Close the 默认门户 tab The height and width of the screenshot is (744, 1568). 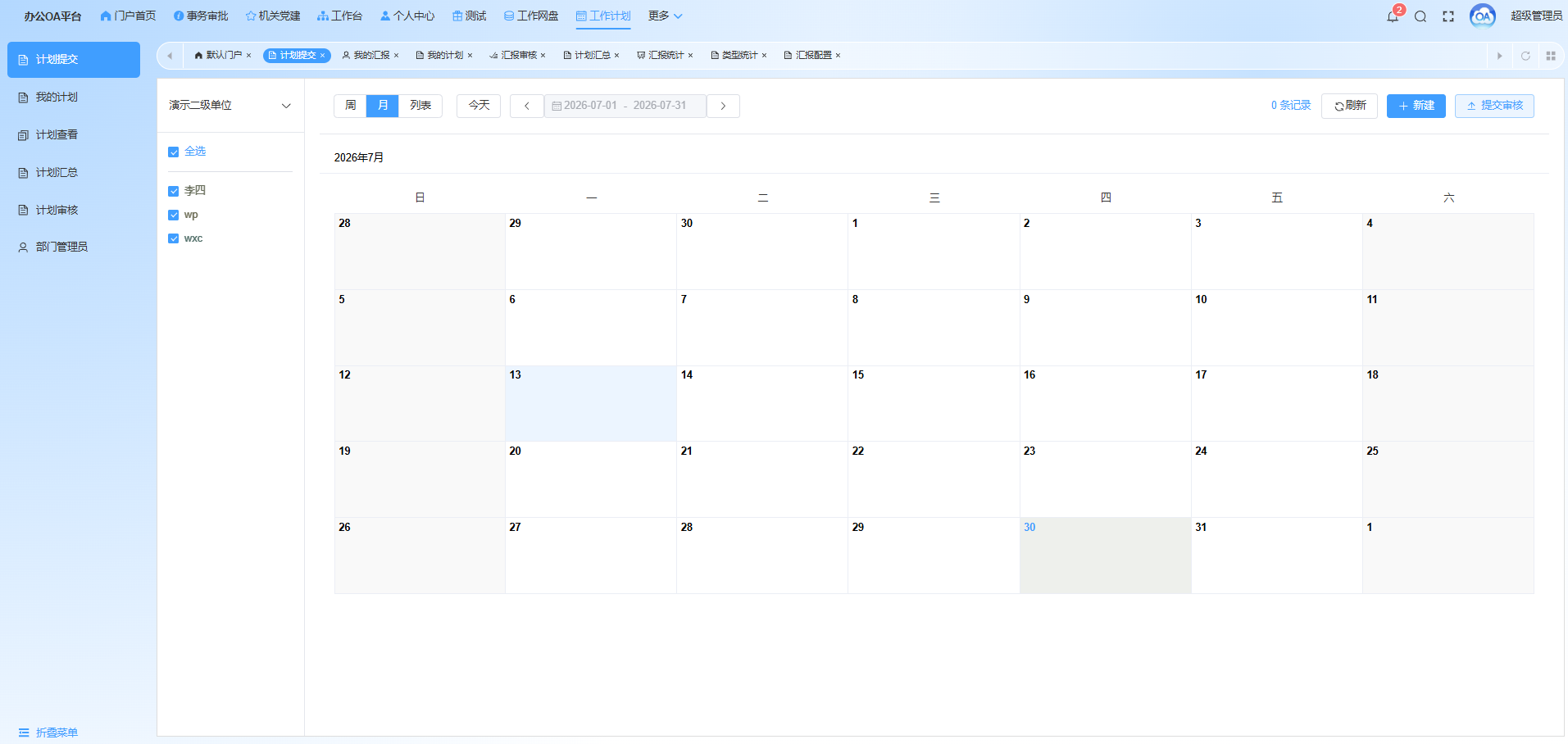click(248, 56)
